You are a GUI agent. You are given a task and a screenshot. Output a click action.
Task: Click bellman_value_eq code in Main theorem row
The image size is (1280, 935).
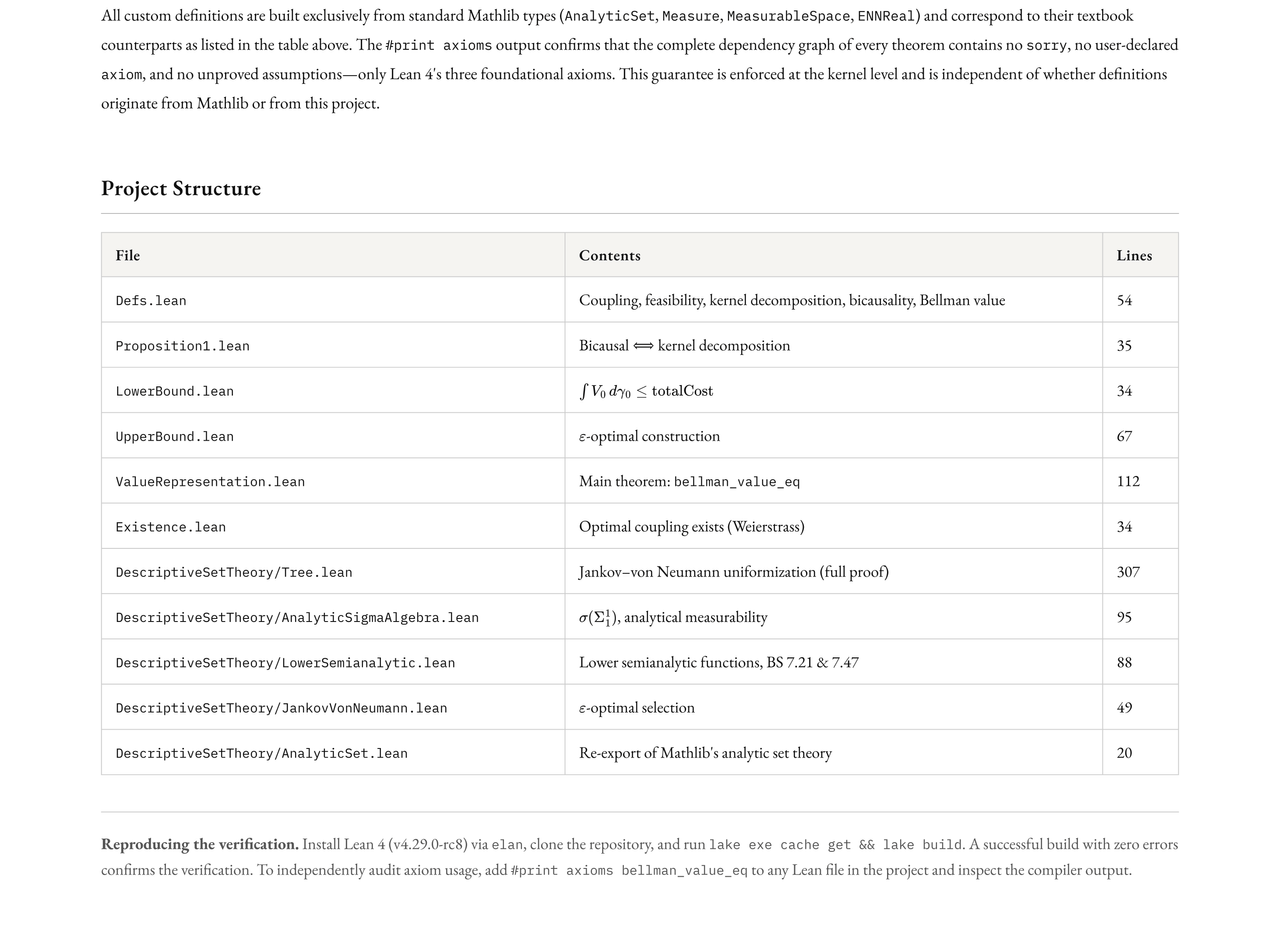737,482
